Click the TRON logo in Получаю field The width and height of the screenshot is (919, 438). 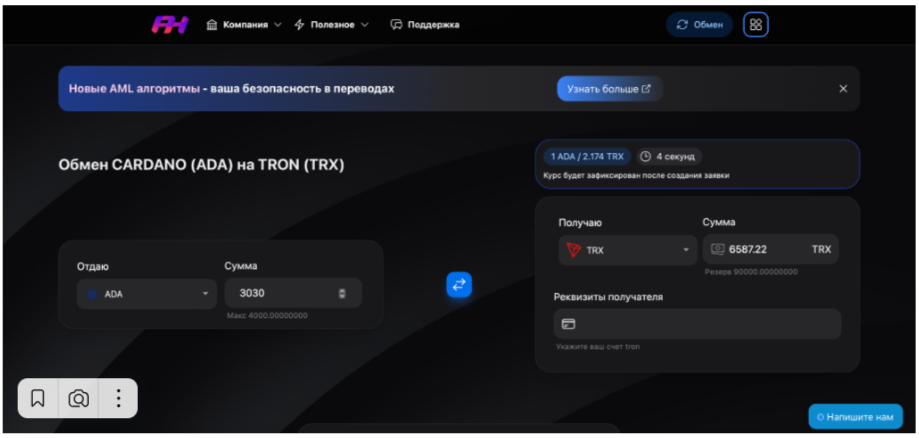click(x=573, y=250)
